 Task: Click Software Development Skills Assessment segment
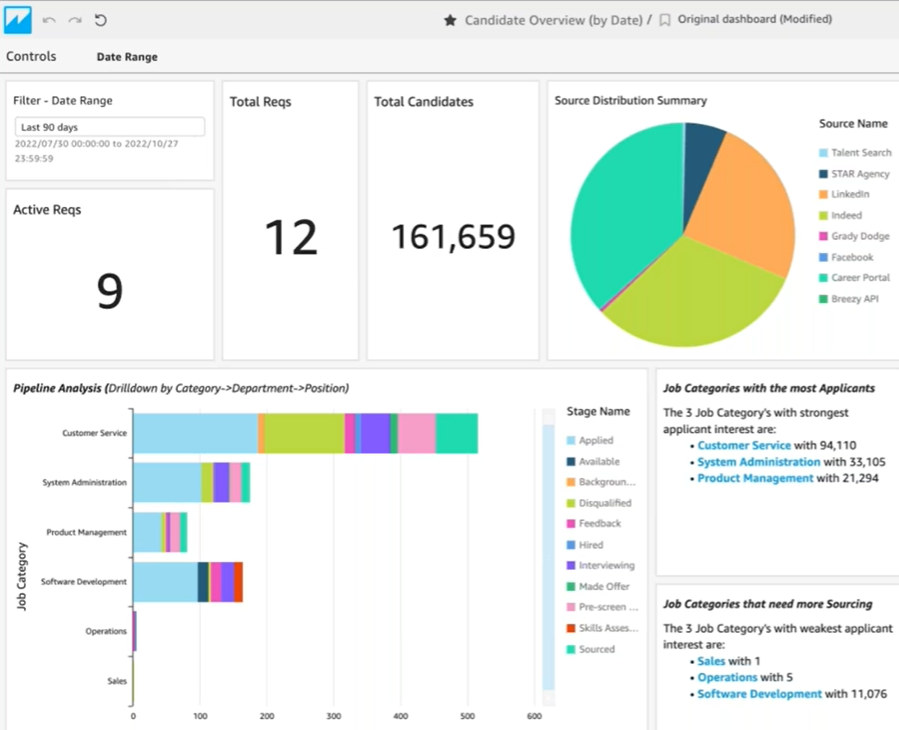point(239,582)
